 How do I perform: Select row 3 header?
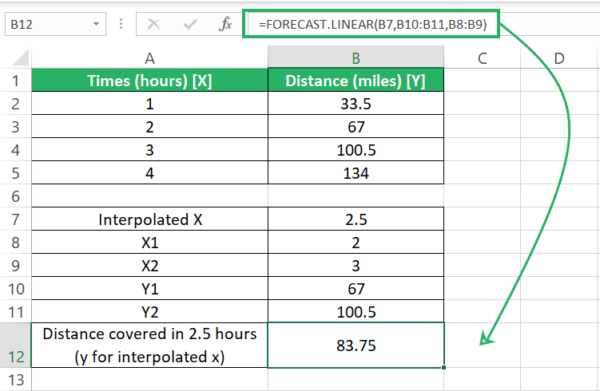click(15, 127)
